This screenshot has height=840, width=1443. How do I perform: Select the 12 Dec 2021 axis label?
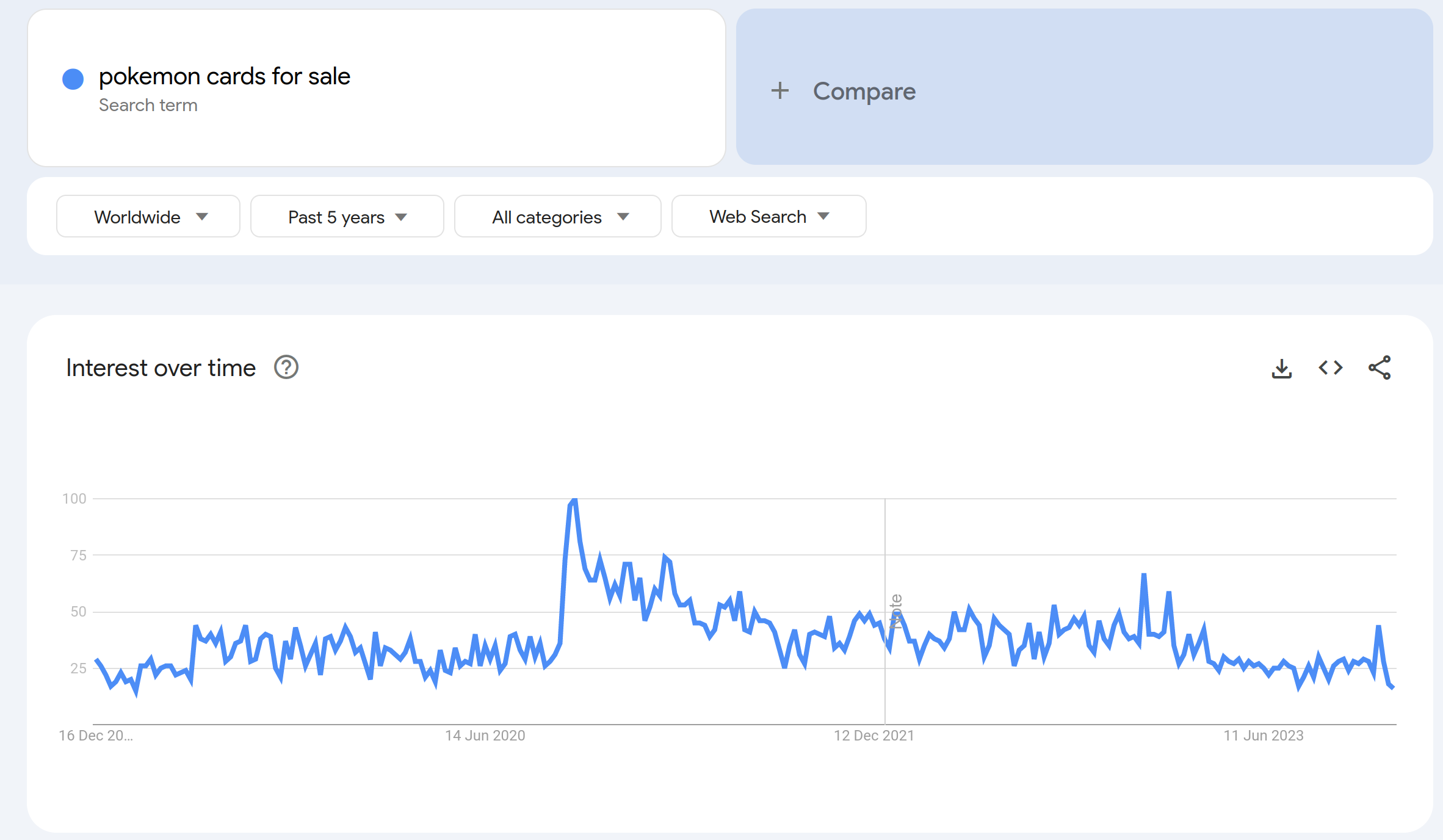pos(874,736)
